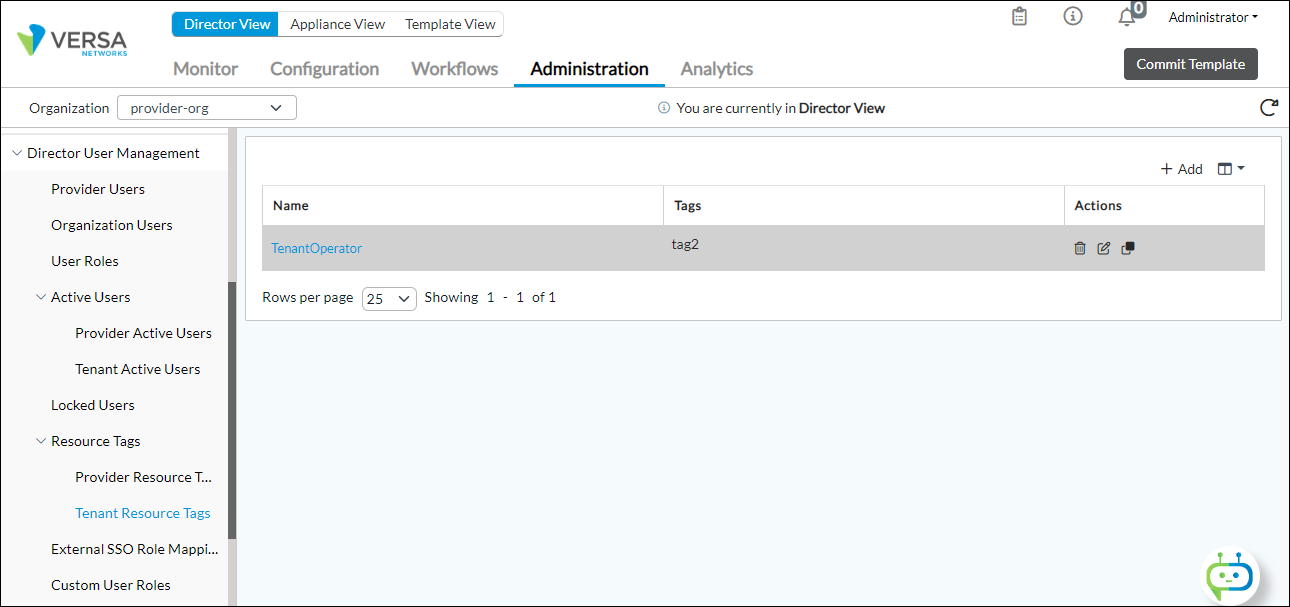Image resolution: width=1290 pixels, height=607 pixels.
Task: Open the clipboard tasks icon
Action: [1019, 17]
